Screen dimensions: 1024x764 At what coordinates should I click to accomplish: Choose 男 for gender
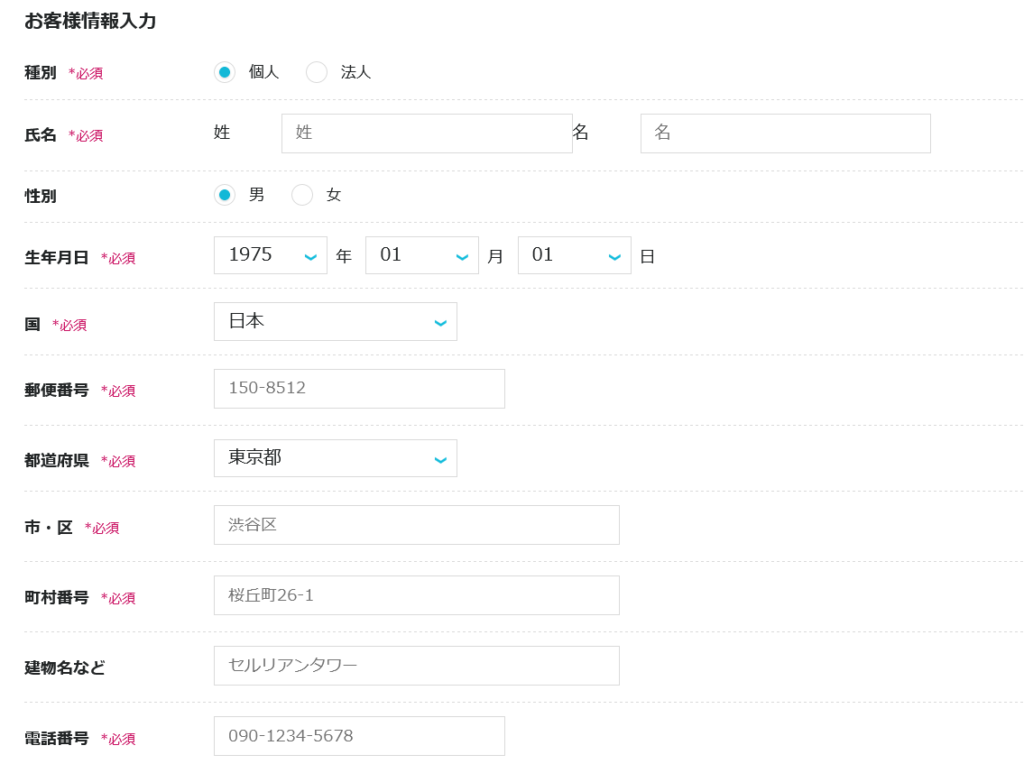click(x=225, y=195)
